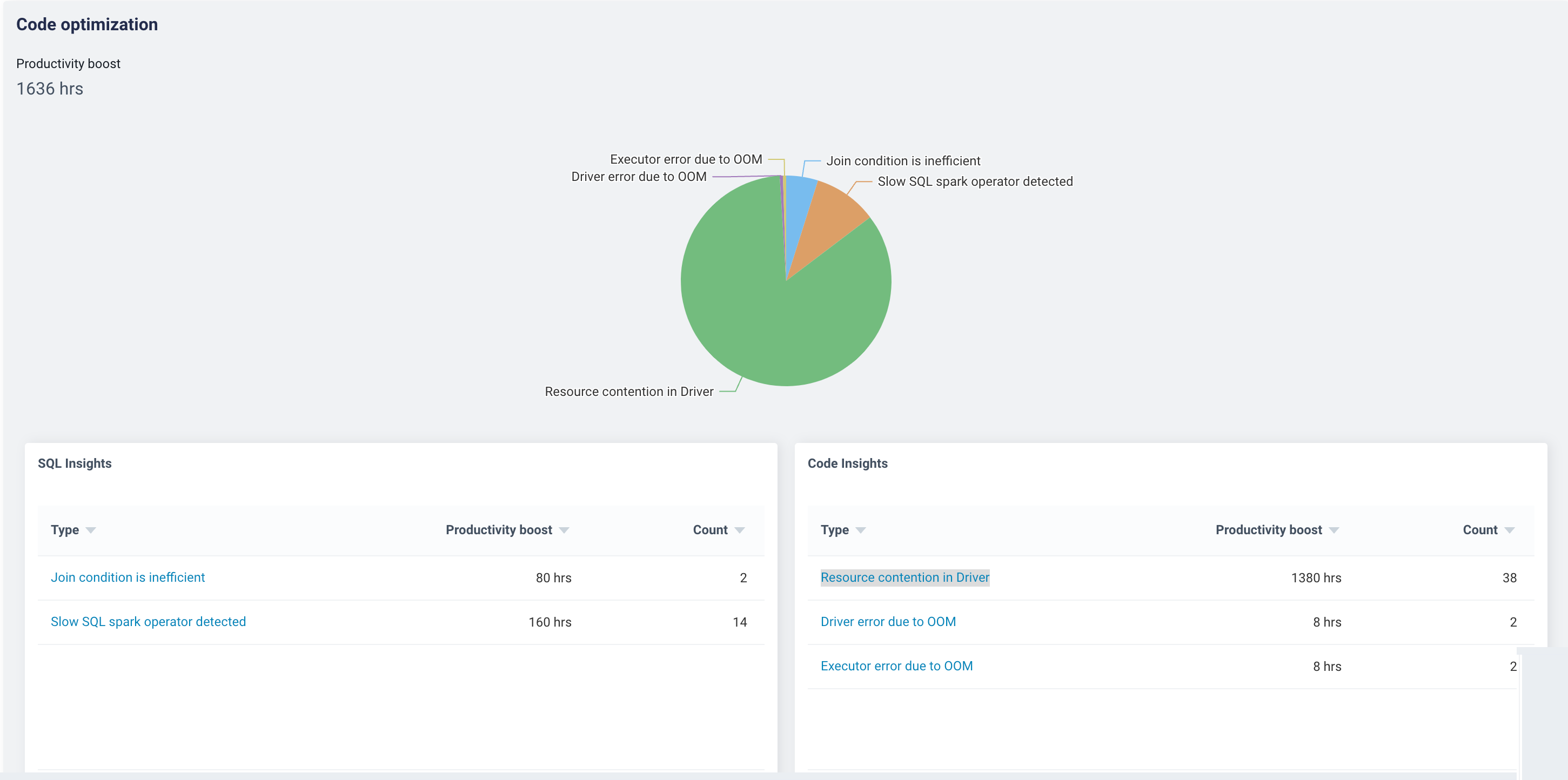Screen dimensions: 1568x780
Task: Click the 1636 hrs productivity boost value
Action: click(50, 89)
